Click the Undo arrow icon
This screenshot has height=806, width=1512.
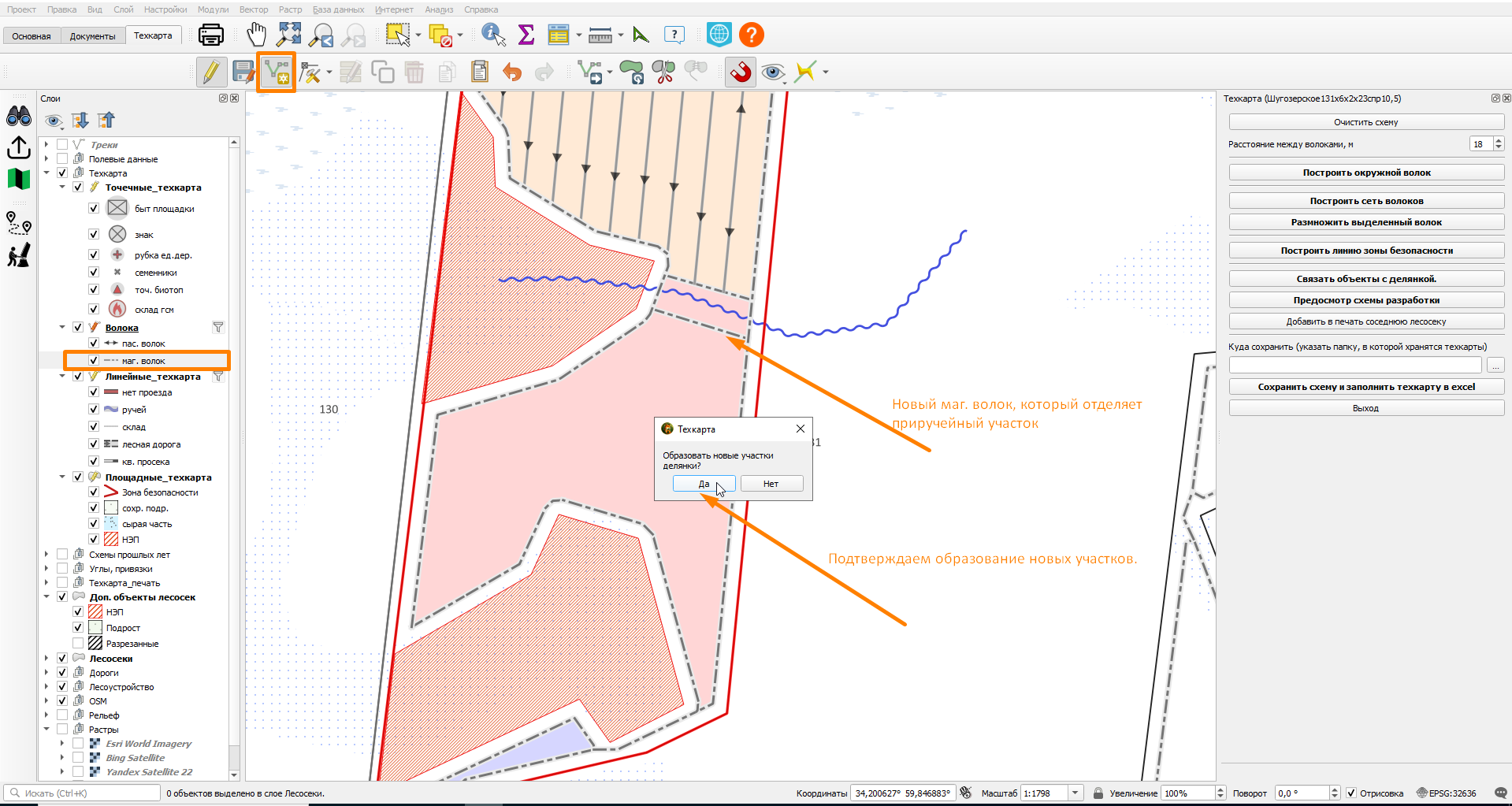(512, 72)
